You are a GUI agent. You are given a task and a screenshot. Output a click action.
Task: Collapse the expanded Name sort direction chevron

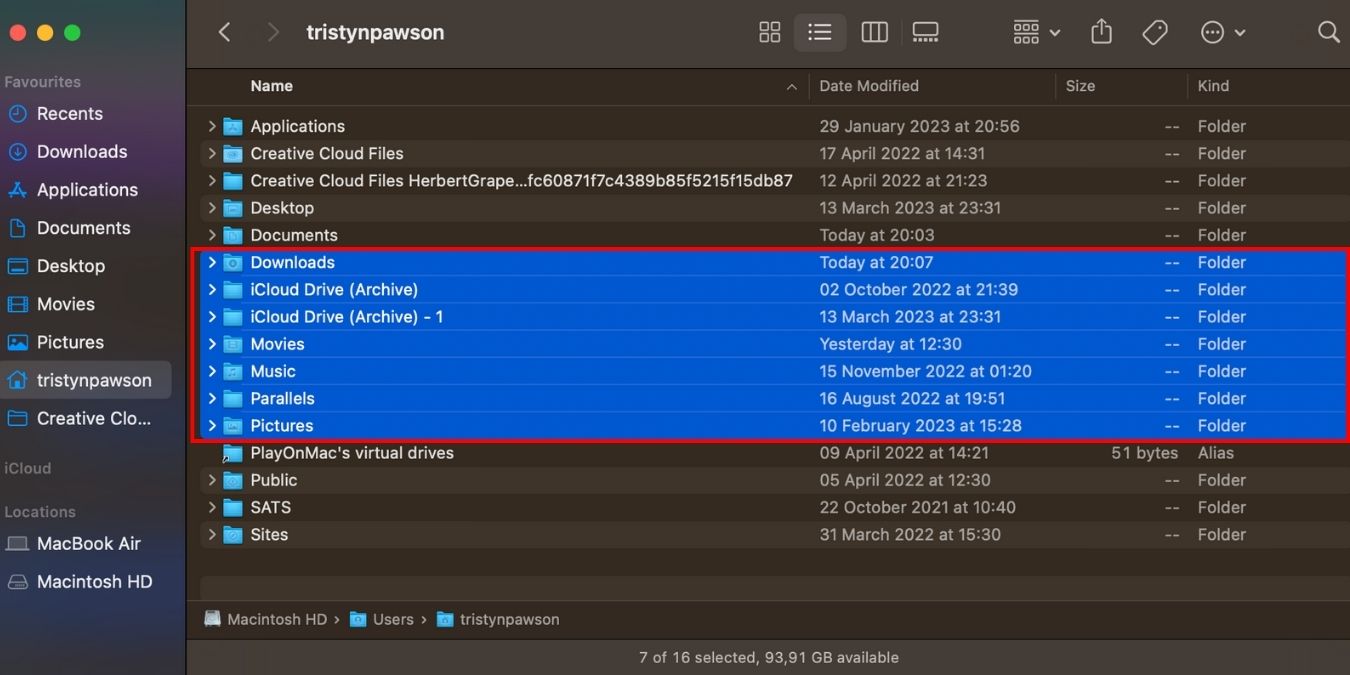click(790, 86)
